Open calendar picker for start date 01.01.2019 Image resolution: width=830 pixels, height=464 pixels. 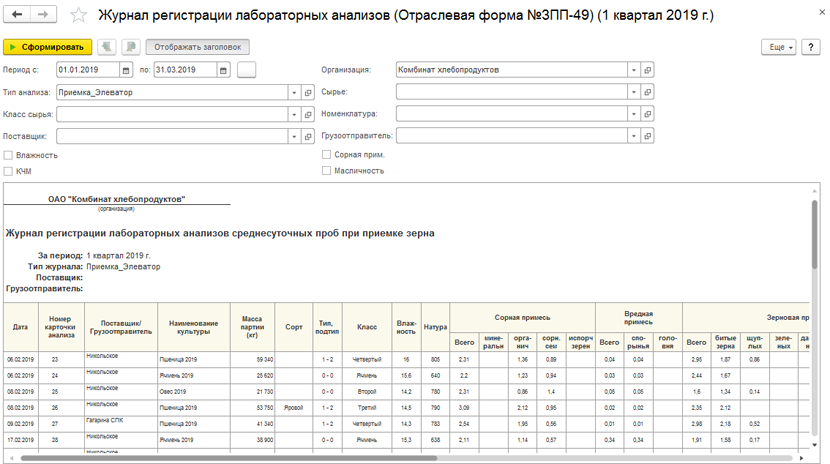(126, 70)
